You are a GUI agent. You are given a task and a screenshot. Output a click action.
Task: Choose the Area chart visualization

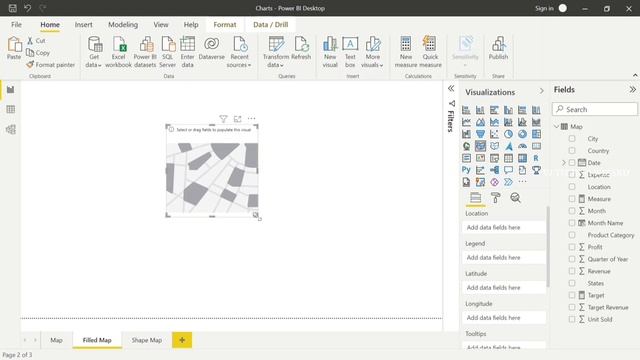click(480, 122)
